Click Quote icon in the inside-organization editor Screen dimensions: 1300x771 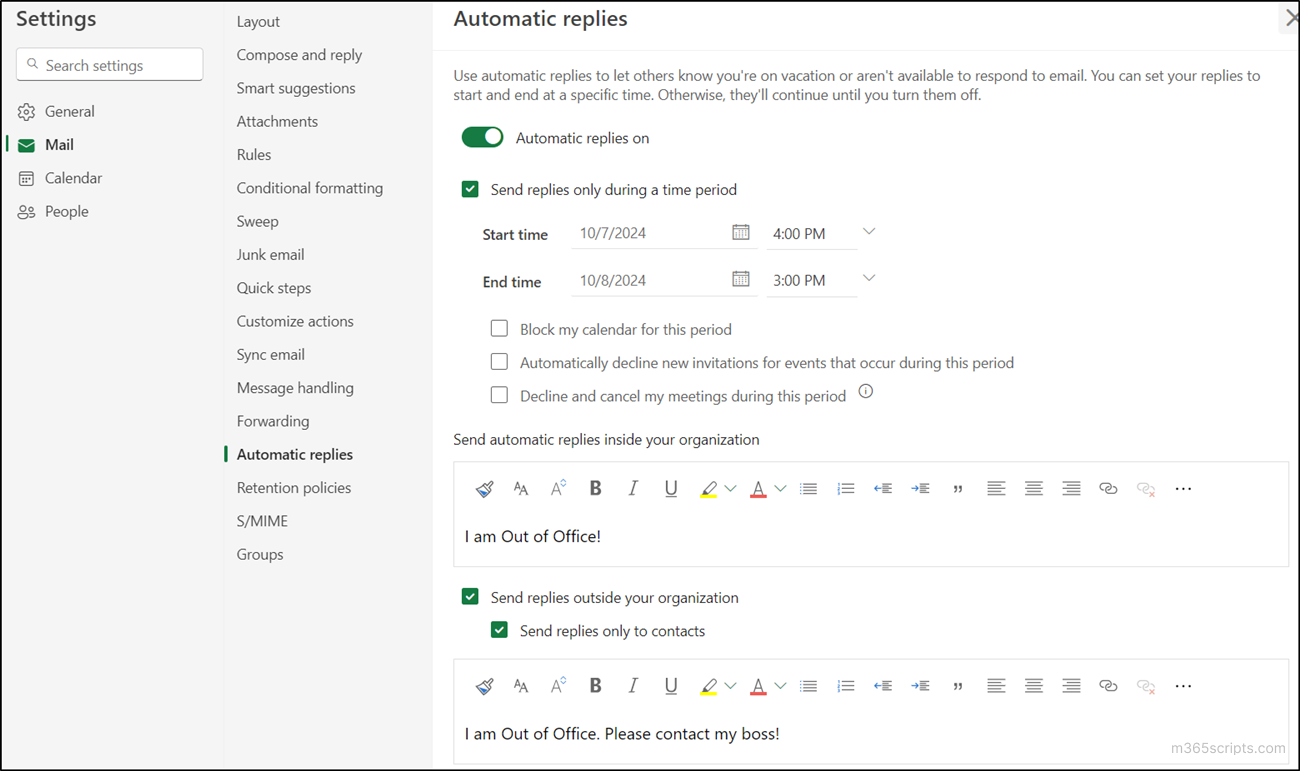pos(958,488)
